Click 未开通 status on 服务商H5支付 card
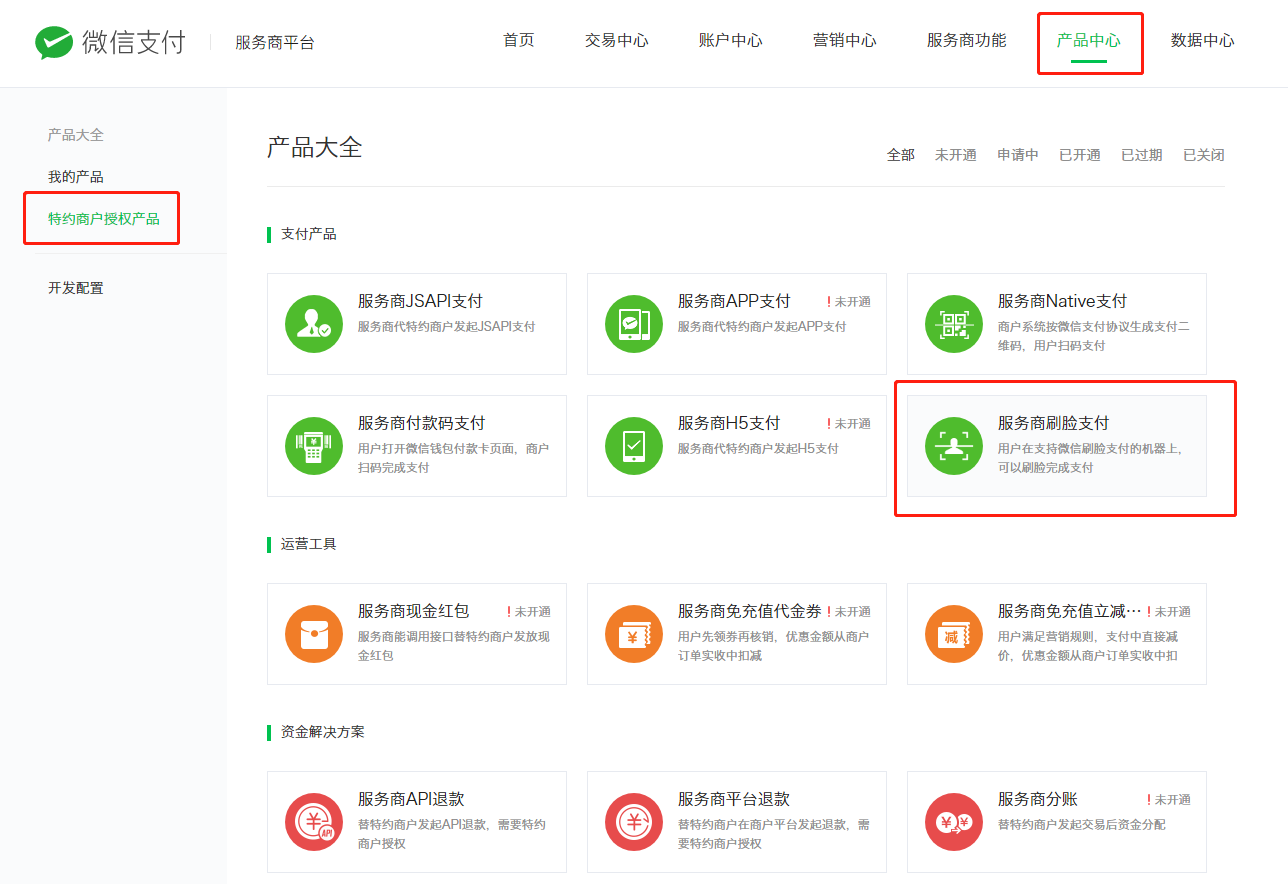 [x=849, y=424]
